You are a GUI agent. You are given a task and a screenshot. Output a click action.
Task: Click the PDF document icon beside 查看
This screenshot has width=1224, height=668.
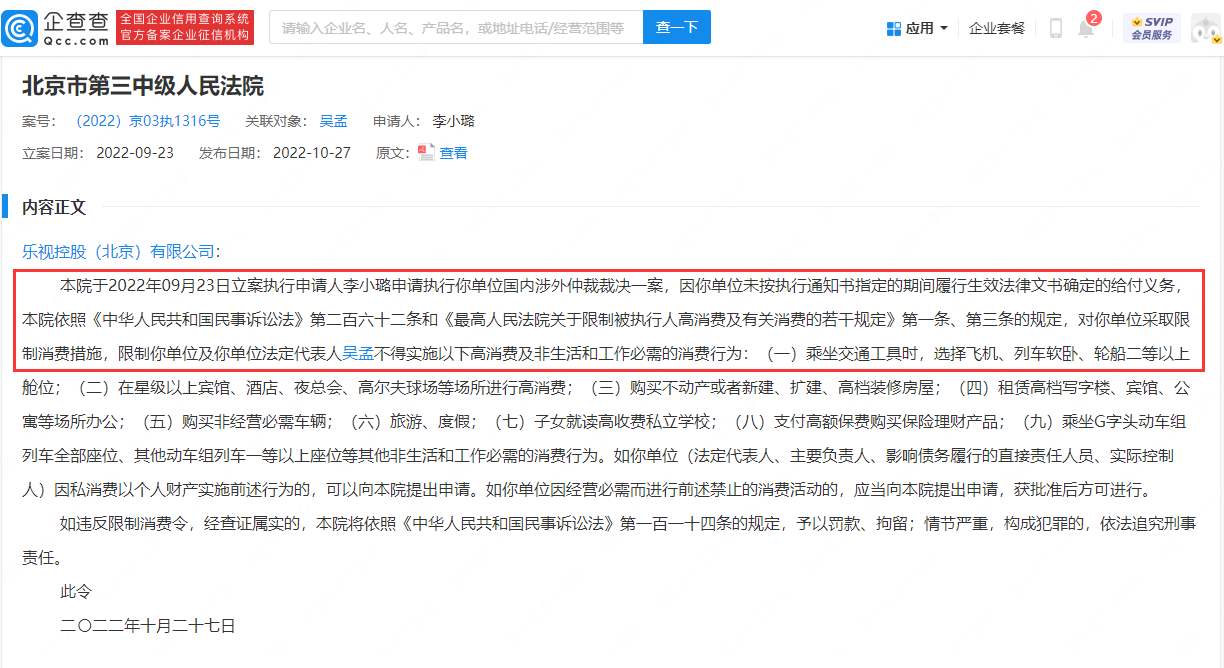click(426, 152)
